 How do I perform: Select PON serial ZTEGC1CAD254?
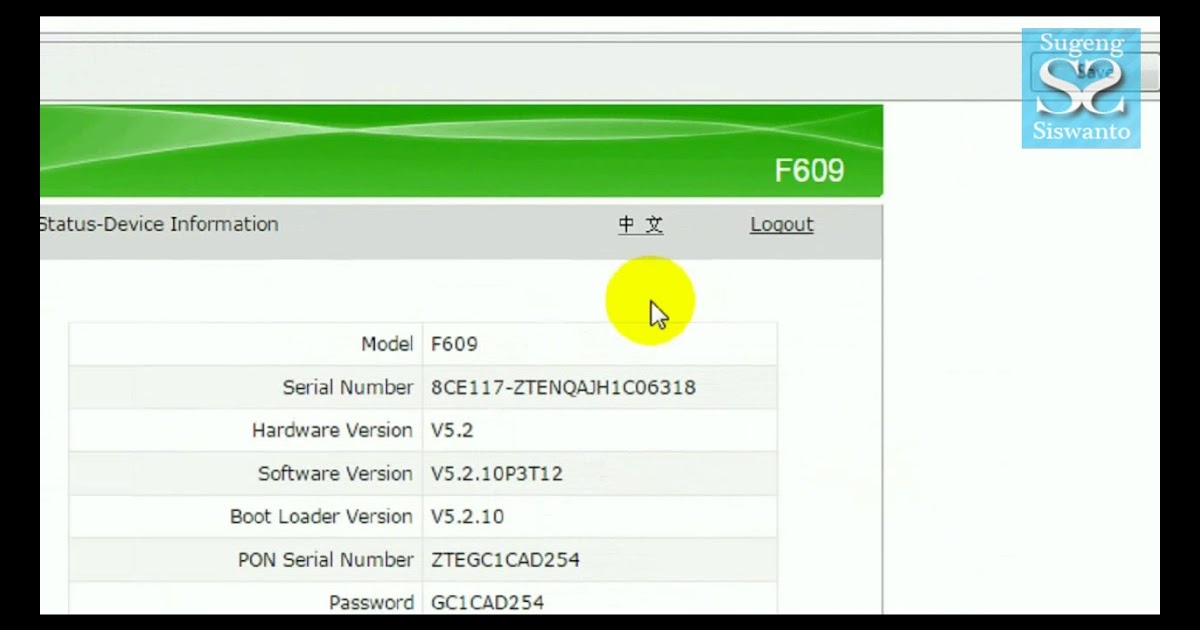point(505,559)
